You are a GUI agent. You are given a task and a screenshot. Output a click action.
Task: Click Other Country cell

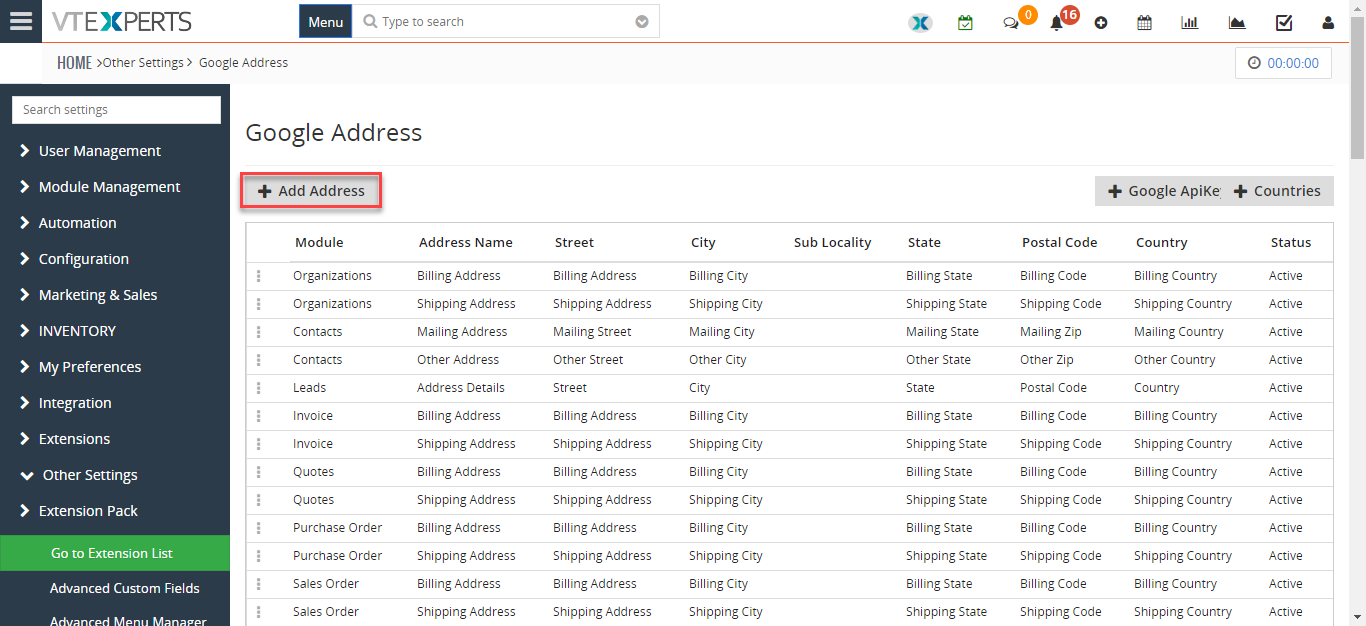[x=1175, y=360]
